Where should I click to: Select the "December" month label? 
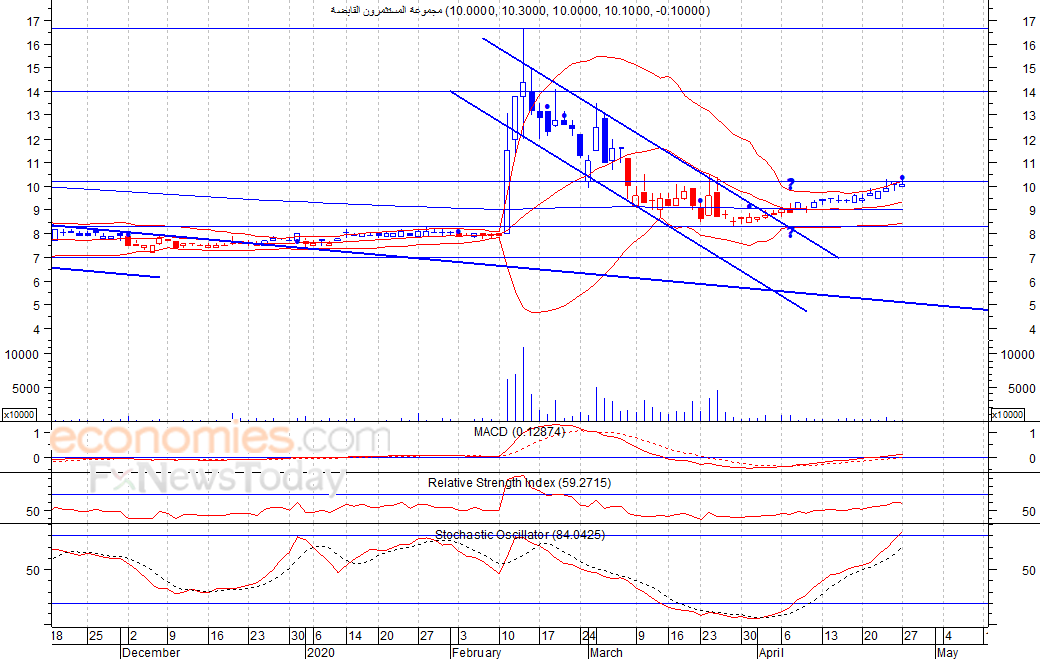point(151,652)
